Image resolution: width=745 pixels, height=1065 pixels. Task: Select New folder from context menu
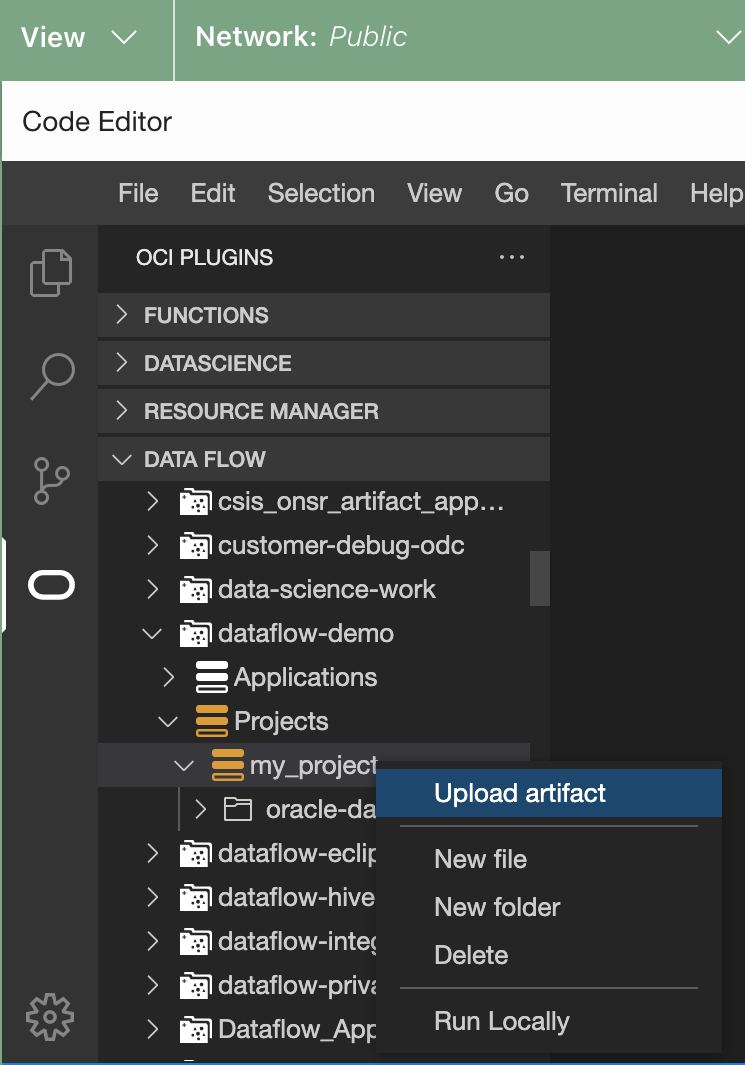pyautogui.click(x=497, y=907)
